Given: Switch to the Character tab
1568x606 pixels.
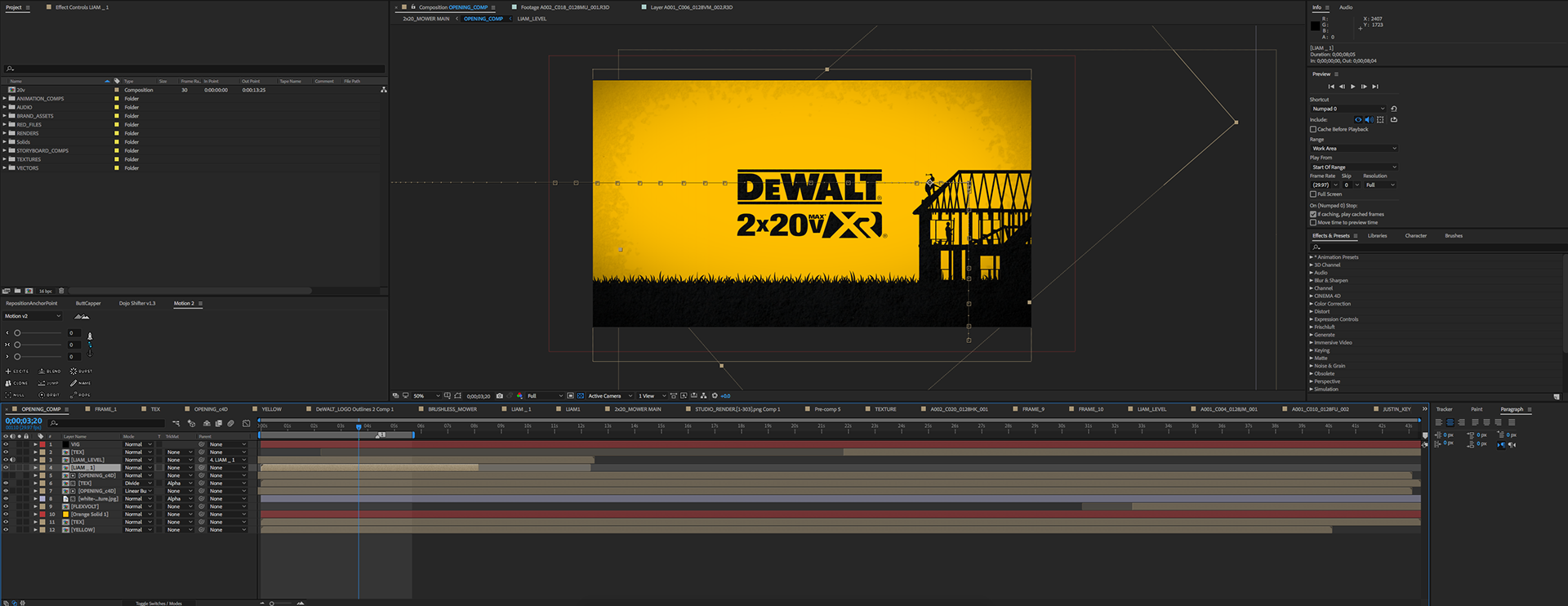Looking at the screenshot, I should (1416, 236).
